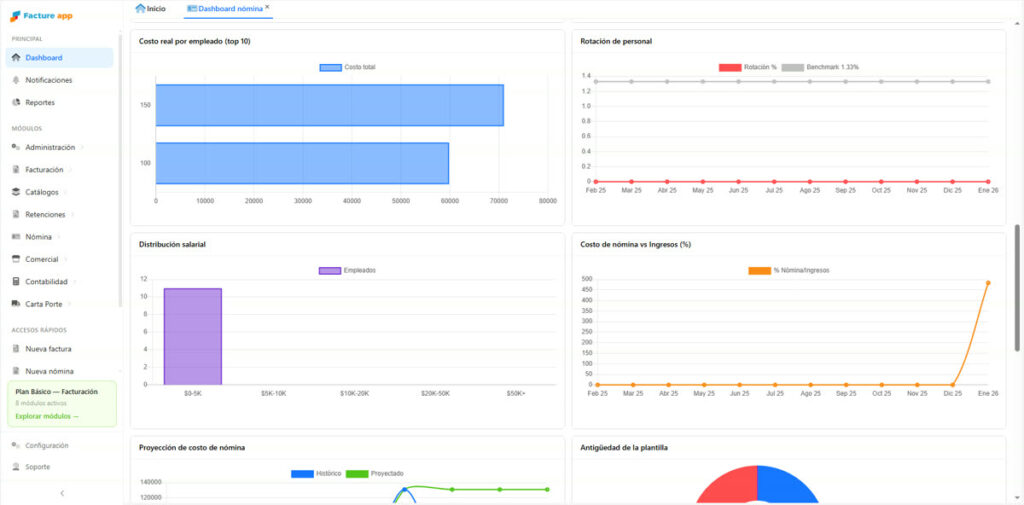
Task: Click the Nueva nómina shortcut icon
Action: coord(16,371)
